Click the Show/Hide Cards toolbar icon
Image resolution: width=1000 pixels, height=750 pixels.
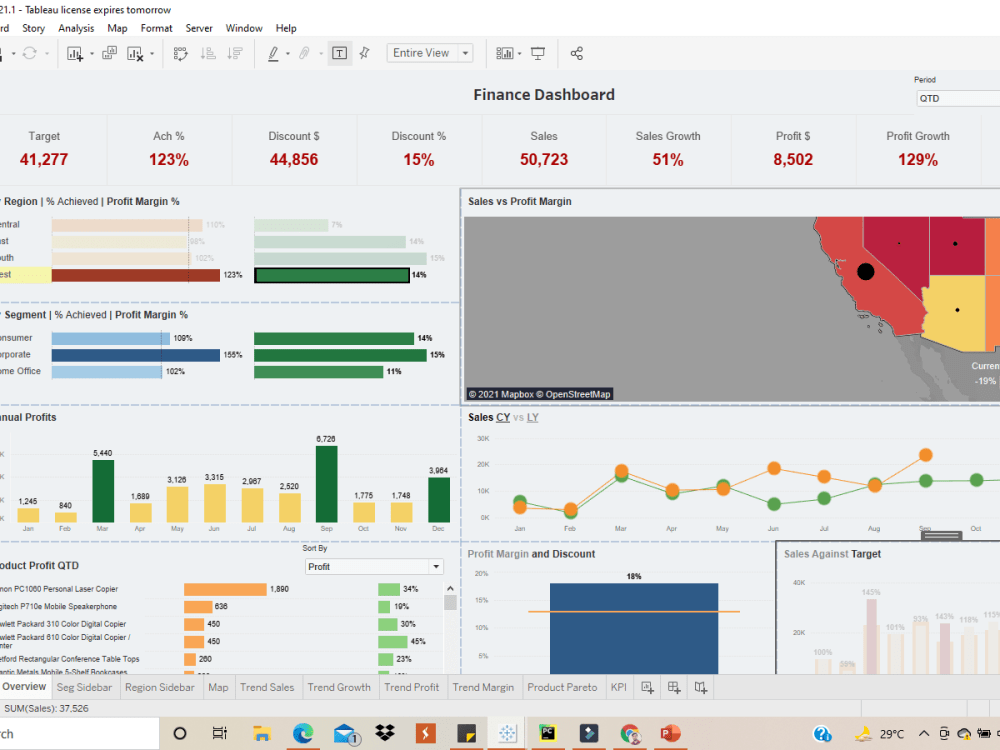pos(505,53)
